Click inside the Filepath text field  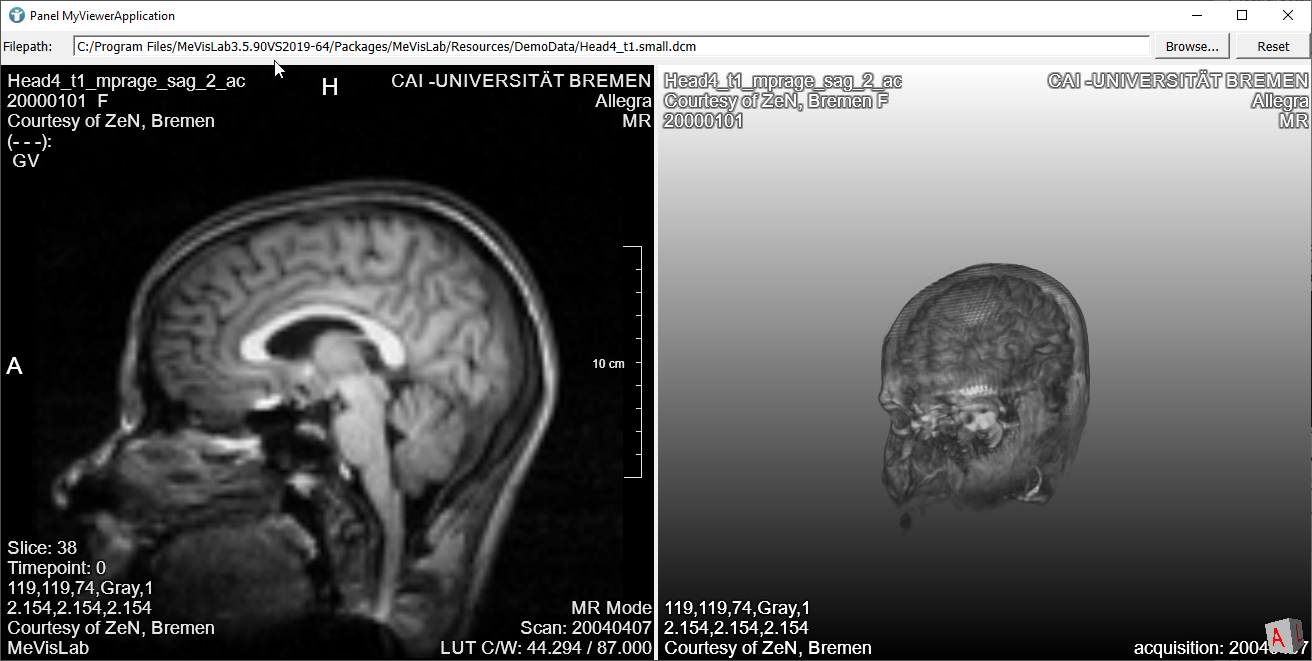coord(610,47)
